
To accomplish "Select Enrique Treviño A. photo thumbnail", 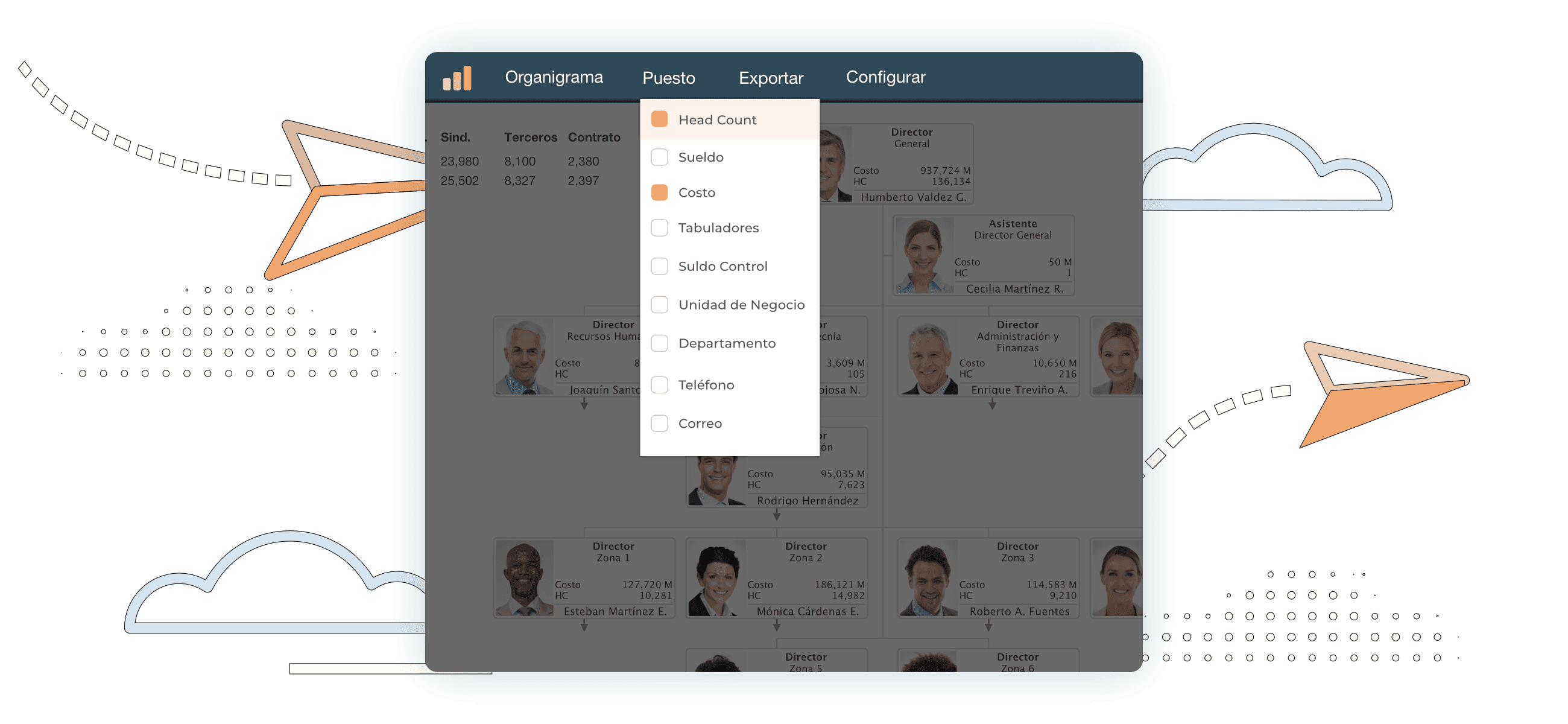I will (928, 357).
